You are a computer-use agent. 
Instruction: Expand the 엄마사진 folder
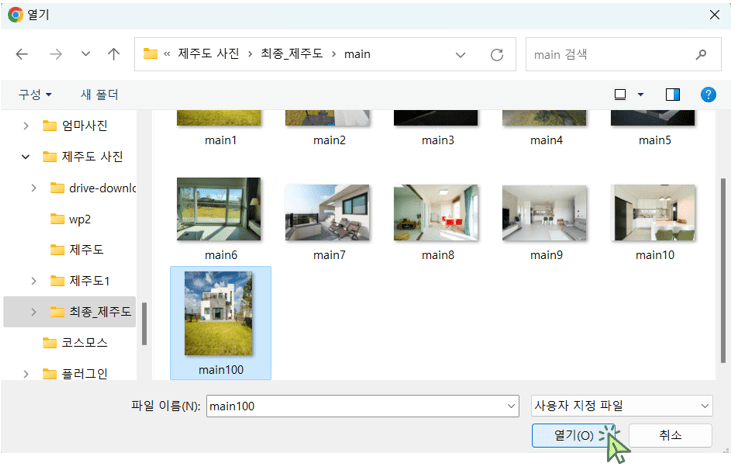(26, 126)
